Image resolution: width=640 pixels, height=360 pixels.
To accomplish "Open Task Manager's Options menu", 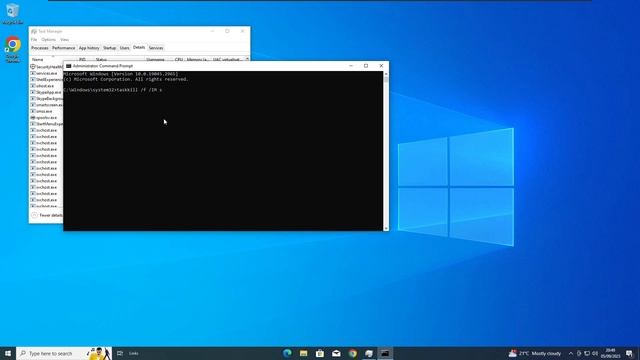I will coord(48,40).
